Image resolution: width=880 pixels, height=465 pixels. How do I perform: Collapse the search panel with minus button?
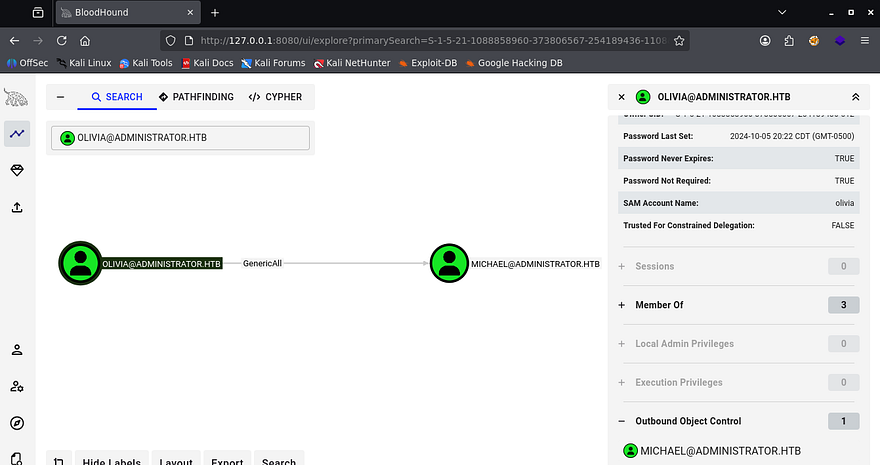(x=60, y=97)
